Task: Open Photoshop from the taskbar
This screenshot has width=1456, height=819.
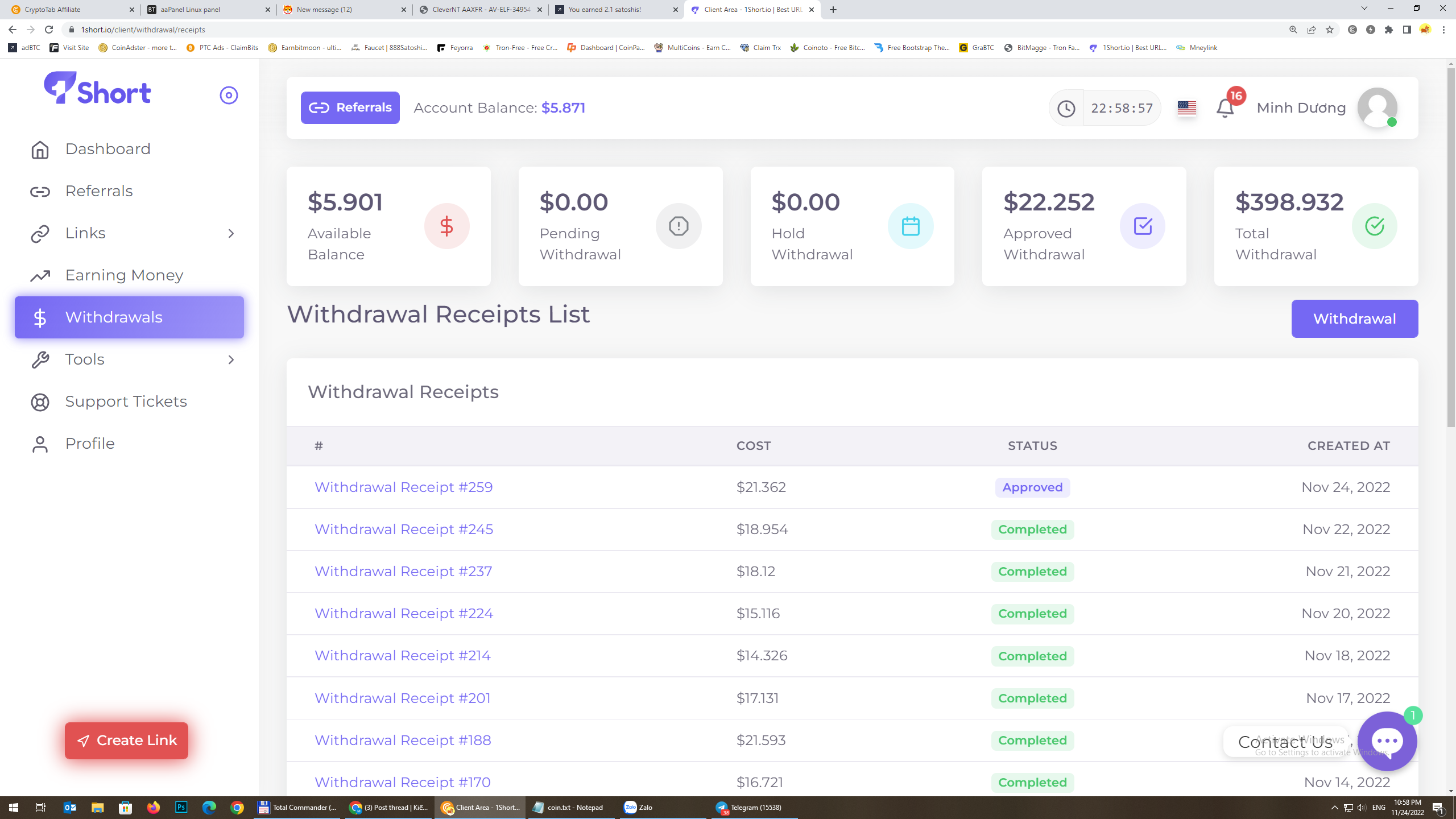Action: tap(181, 807)
